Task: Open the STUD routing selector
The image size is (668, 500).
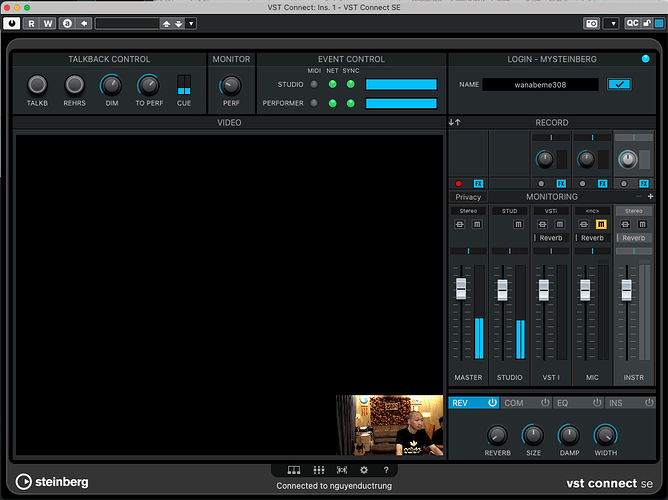Action: tap(510, 211)
